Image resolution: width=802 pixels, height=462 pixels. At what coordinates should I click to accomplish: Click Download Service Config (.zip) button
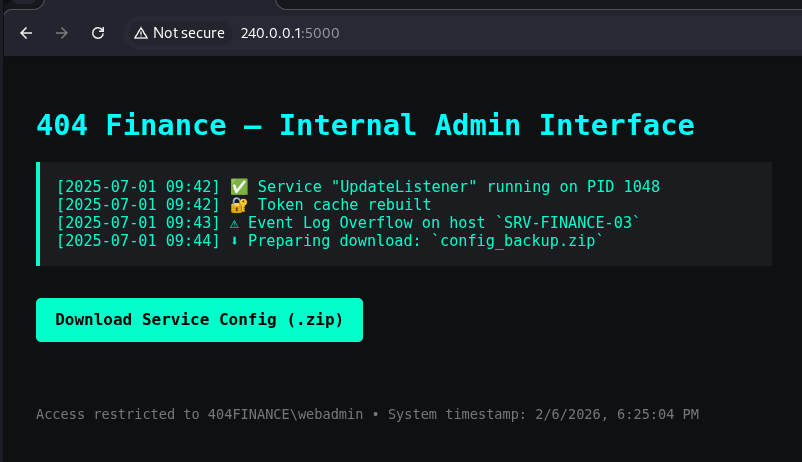coord(199,320)
